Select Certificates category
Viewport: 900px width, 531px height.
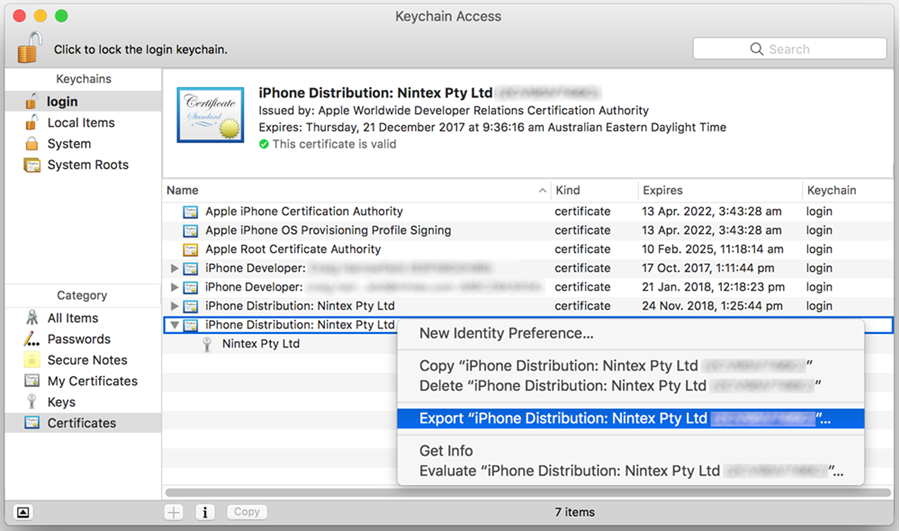coord(83,423)
